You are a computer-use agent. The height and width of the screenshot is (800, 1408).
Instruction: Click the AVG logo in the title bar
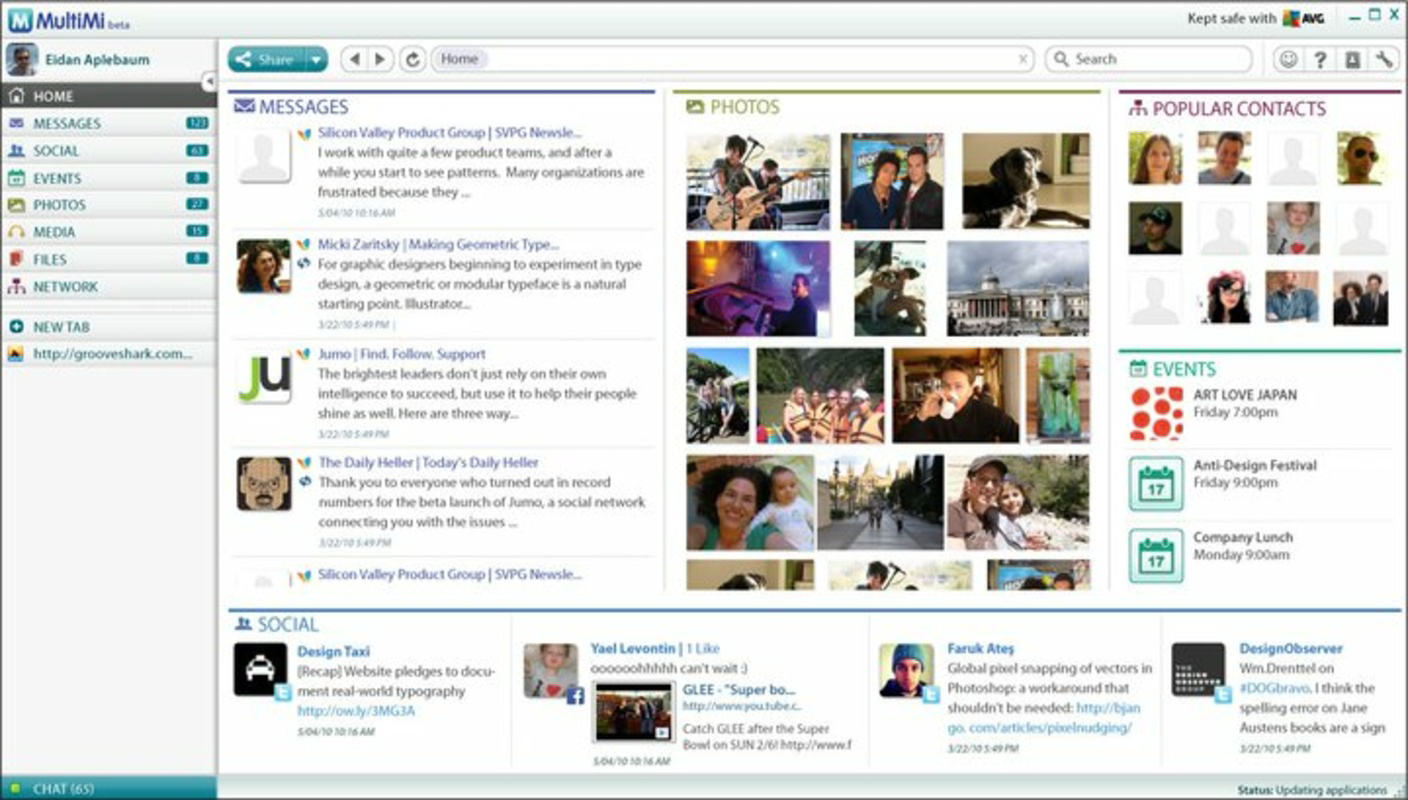pyautogui.click(x=1303, y=18)
